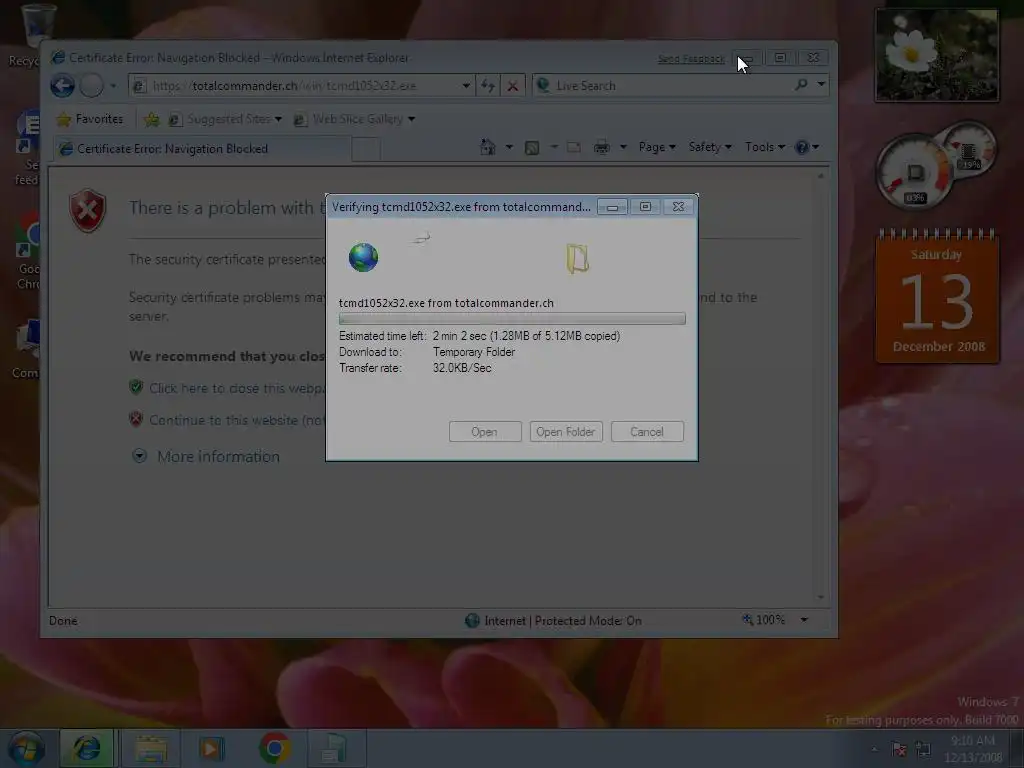Open a new blank tab

[x=366, y=149]
